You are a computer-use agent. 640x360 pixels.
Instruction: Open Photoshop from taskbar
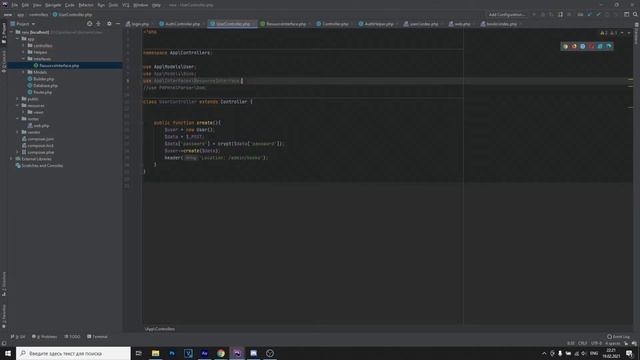pyautogui.click(x=172, y=353)
